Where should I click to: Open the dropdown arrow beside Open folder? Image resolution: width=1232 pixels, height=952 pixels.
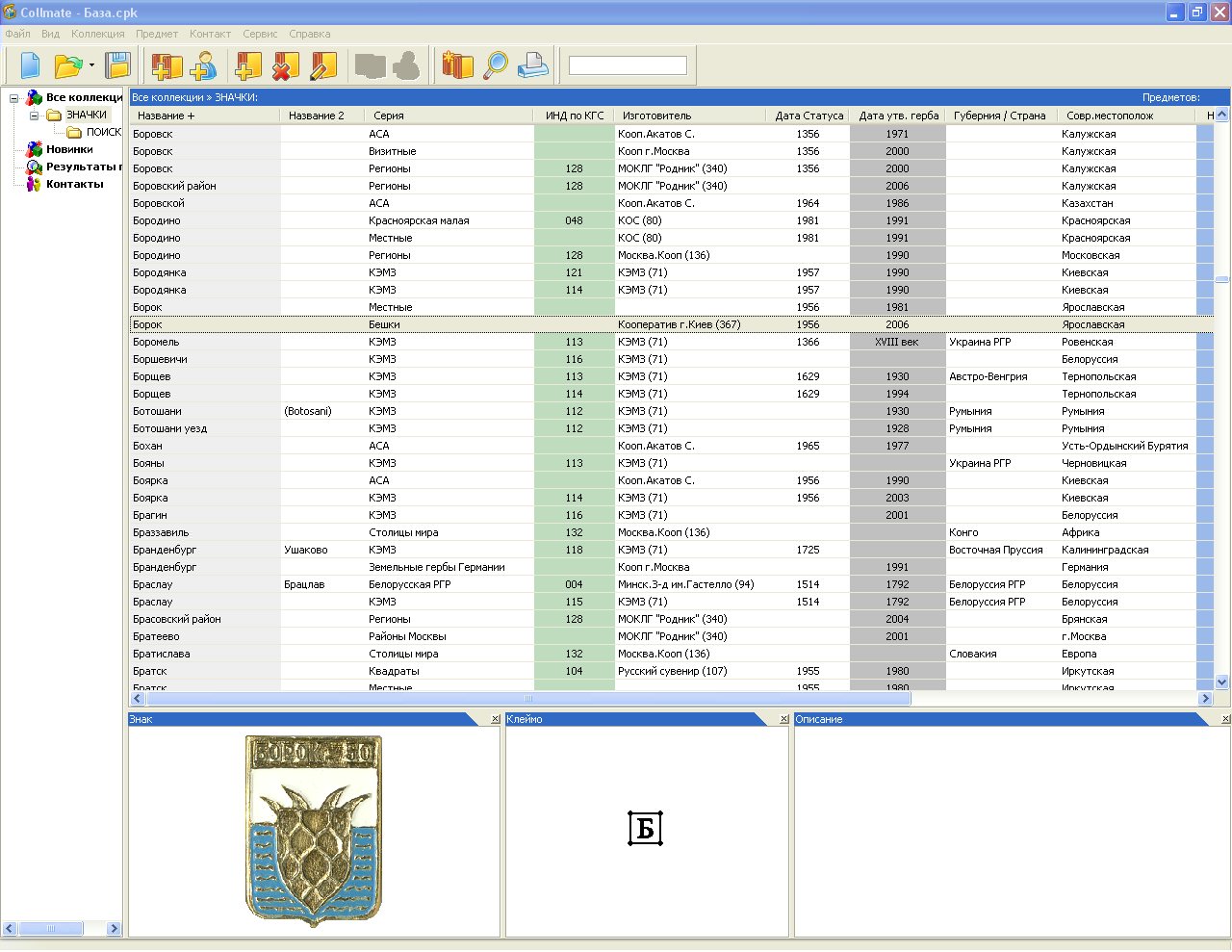coord(91,65)
